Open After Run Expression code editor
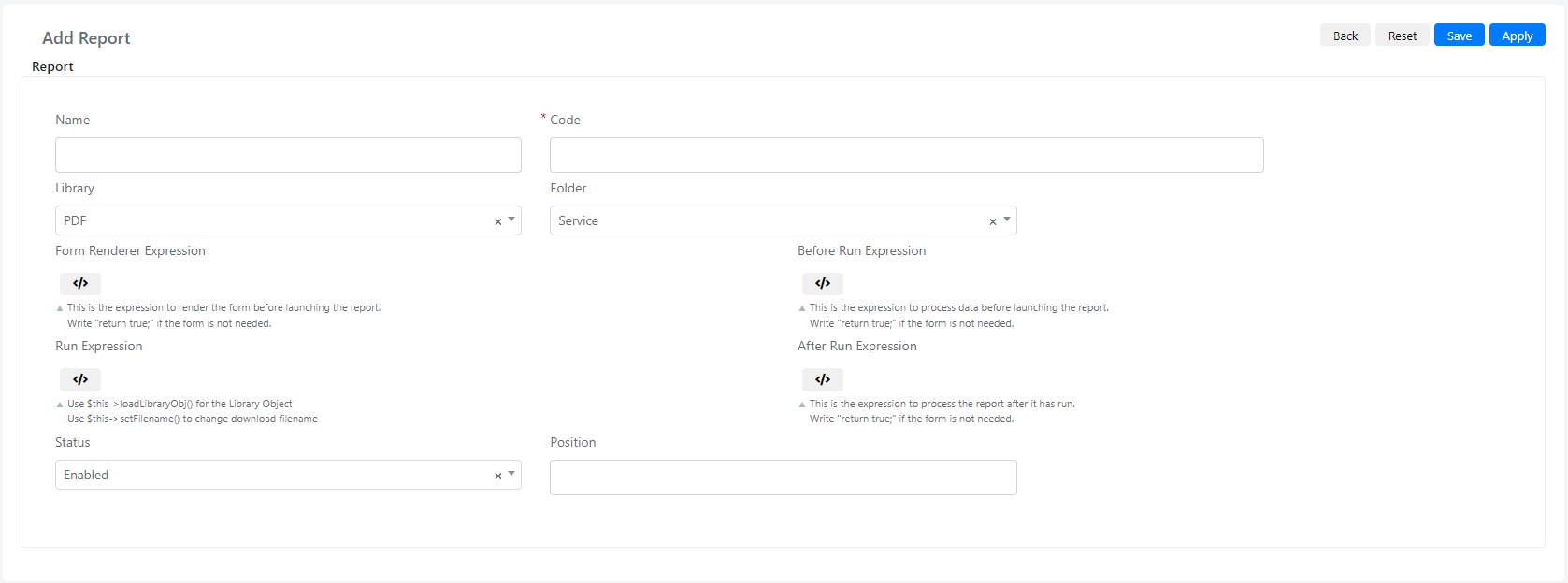Image resolution: width=1568 pixels, height=583 pixels. click(x=823, y=379)
